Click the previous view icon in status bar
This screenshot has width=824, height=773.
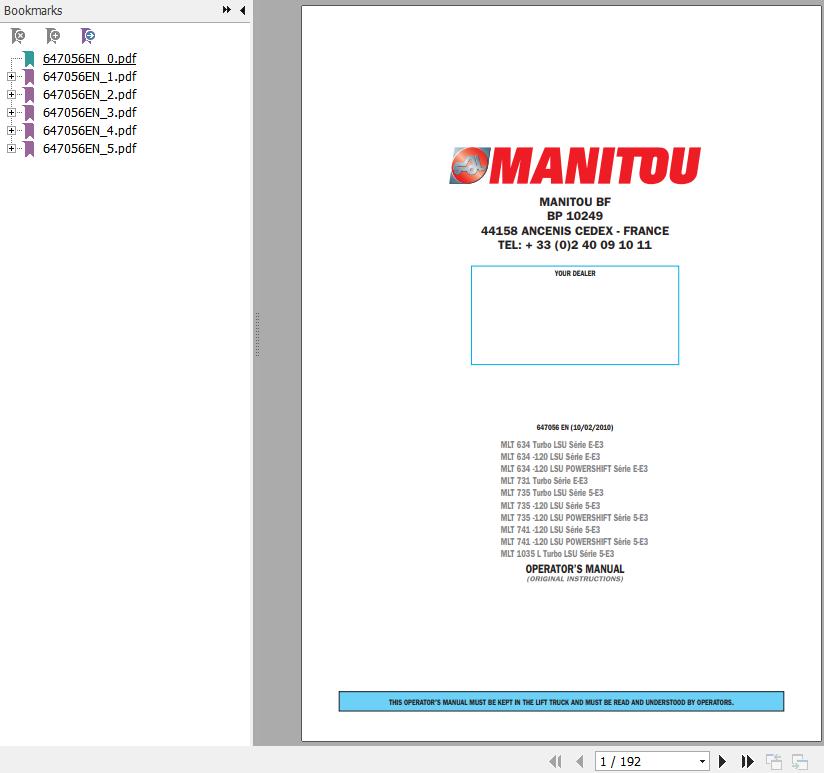pos(774,761)
